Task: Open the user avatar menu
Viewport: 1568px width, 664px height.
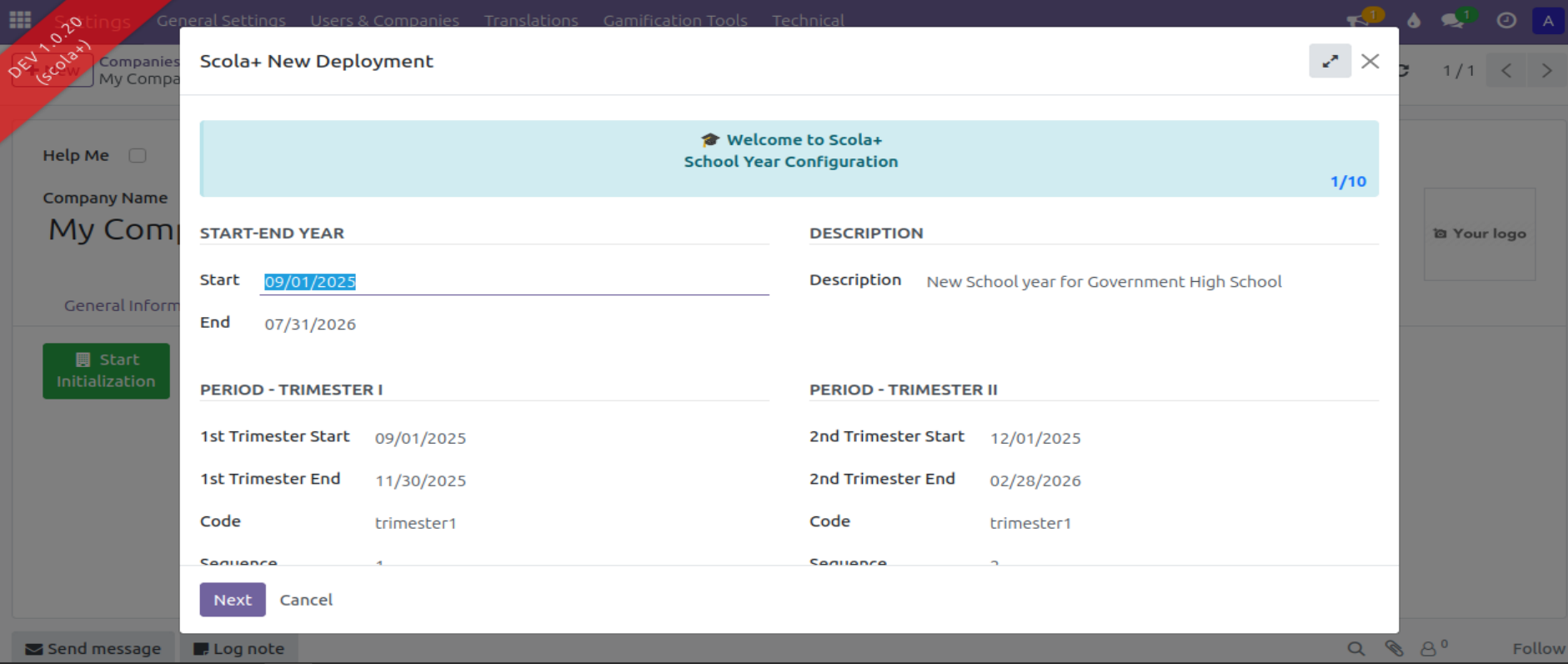Action: point(1547,20)
